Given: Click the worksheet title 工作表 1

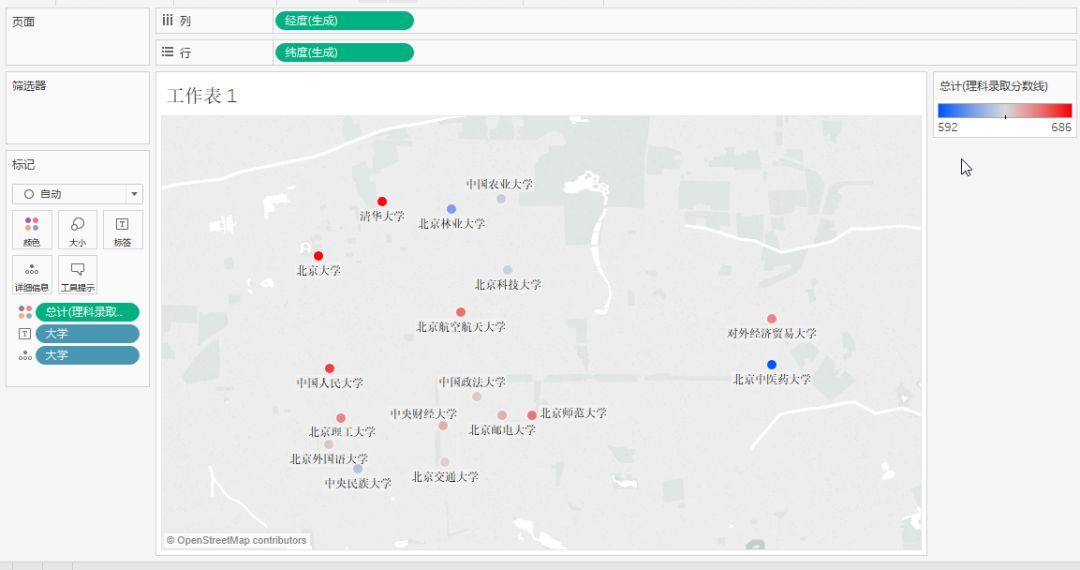Looking at the screenshot, I should tap(202, 96).
